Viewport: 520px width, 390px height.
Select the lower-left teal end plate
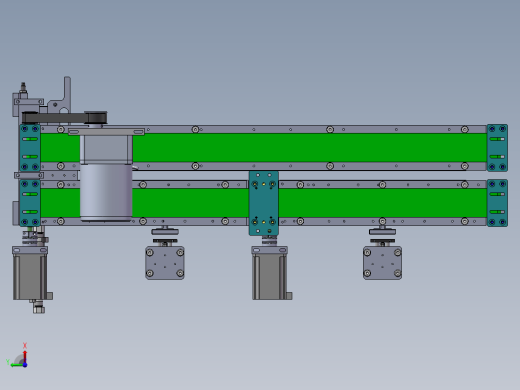30,203
